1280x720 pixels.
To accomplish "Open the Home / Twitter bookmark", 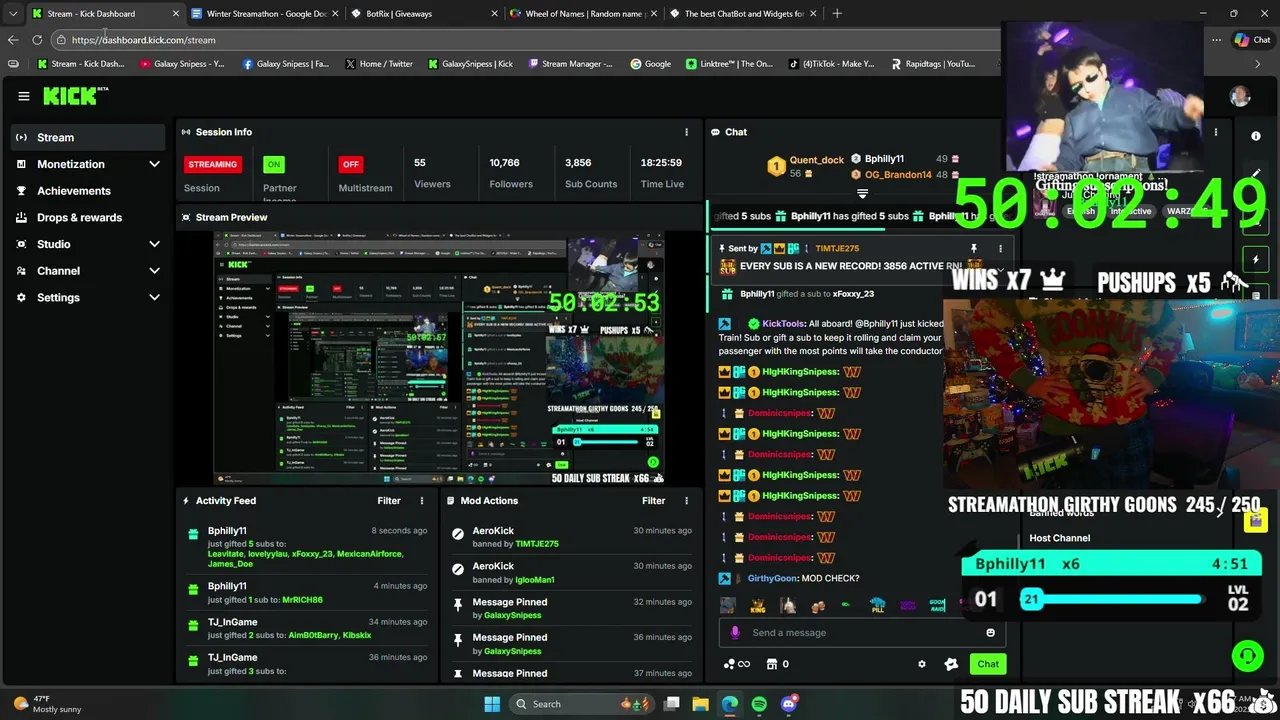I will click(379, 64).
